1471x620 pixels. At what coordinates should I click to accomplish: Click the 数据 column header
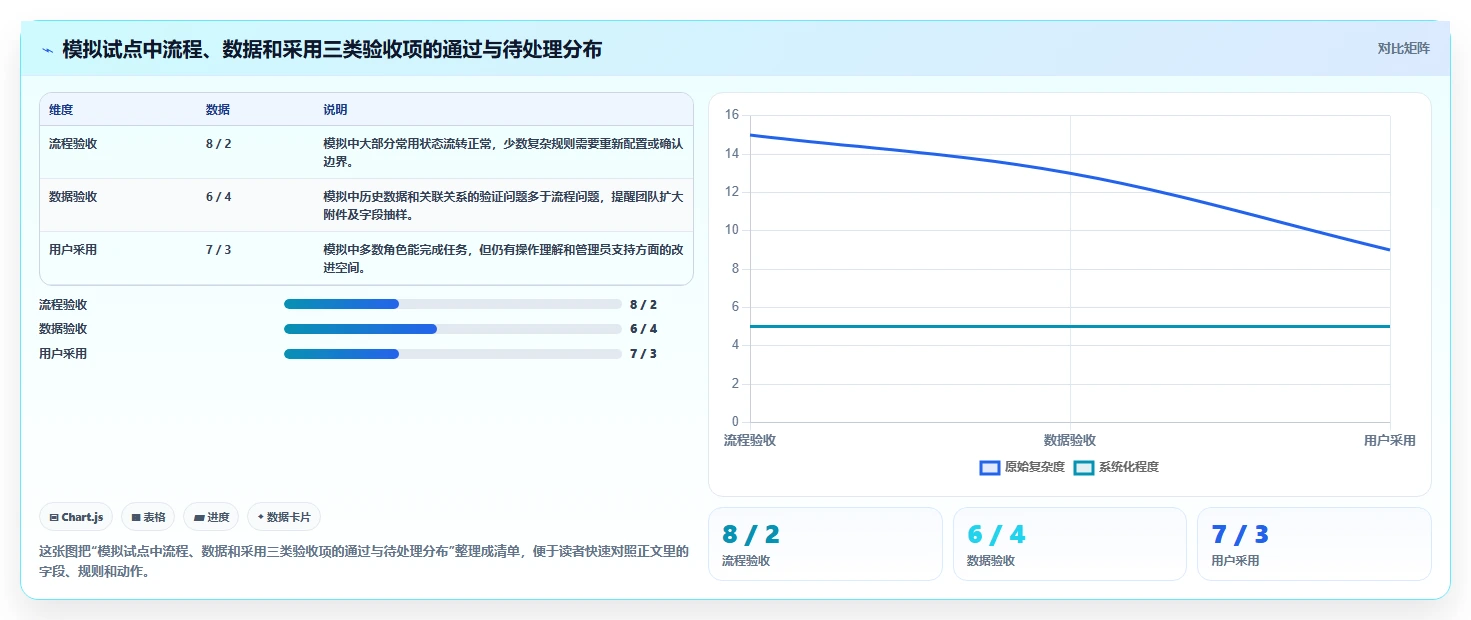click(218, 110)
